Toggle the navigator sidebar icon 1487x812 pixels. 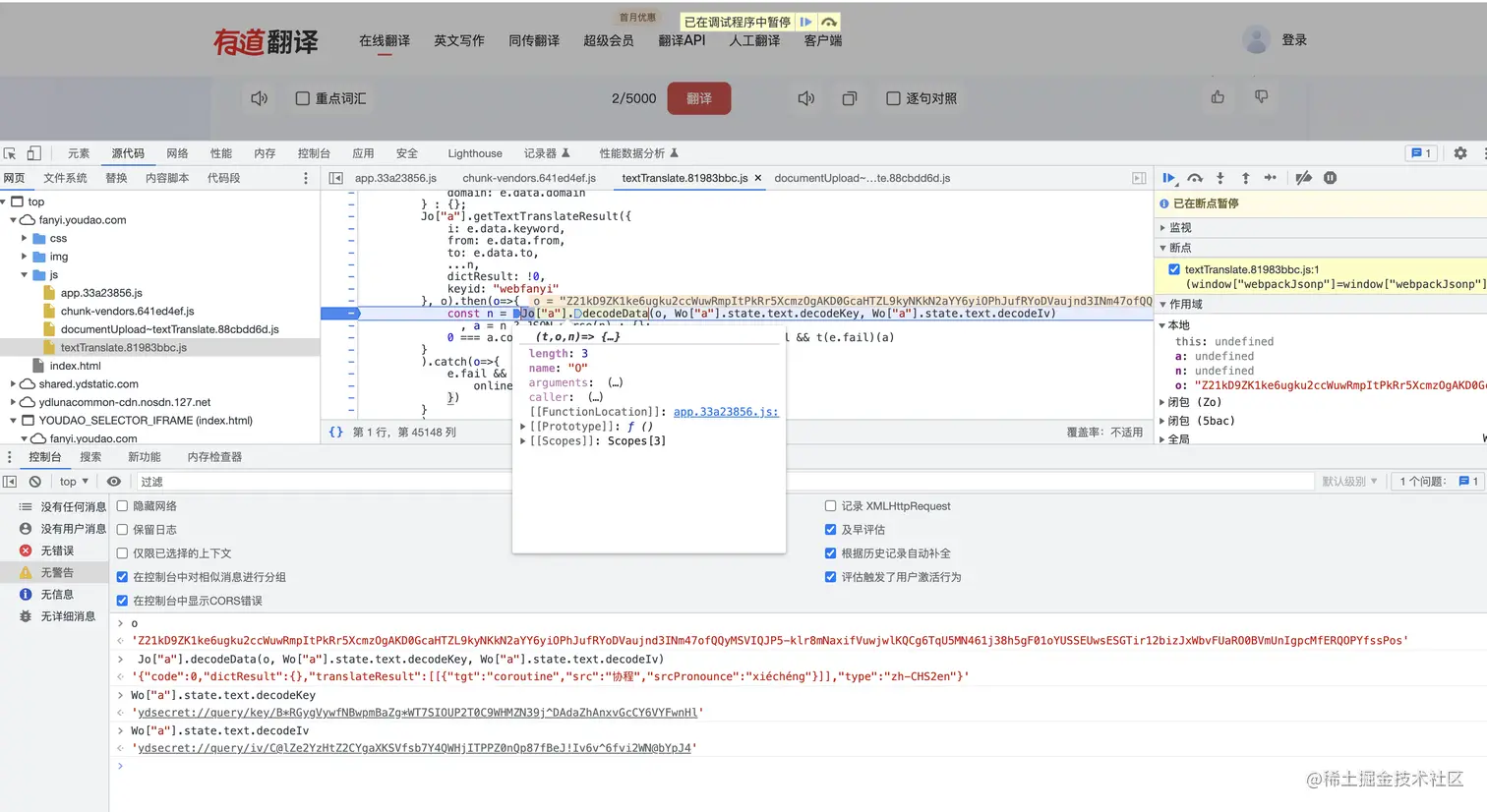(335, 178)
